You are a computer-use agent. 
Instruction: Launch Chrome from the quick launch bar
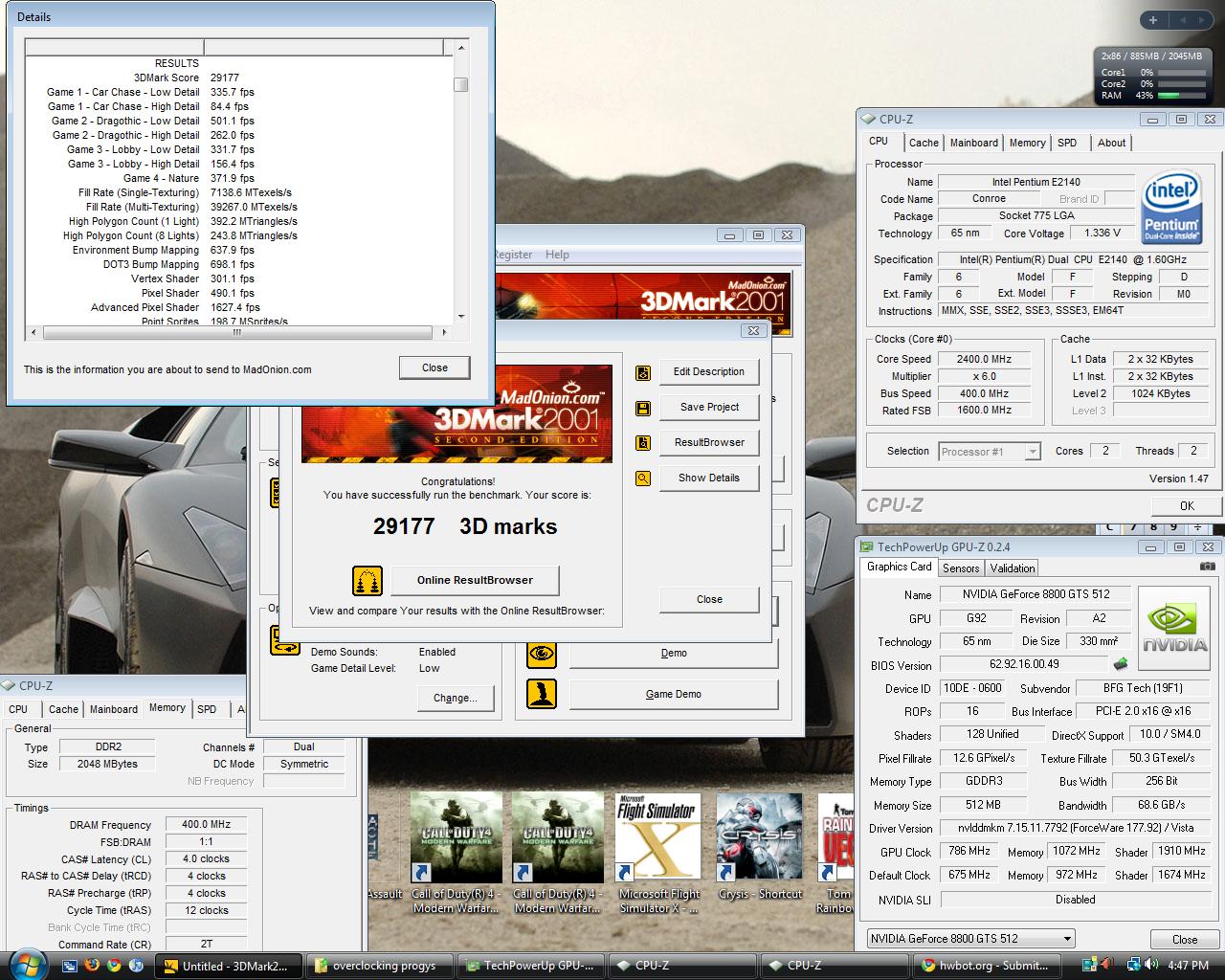(114, 966)
